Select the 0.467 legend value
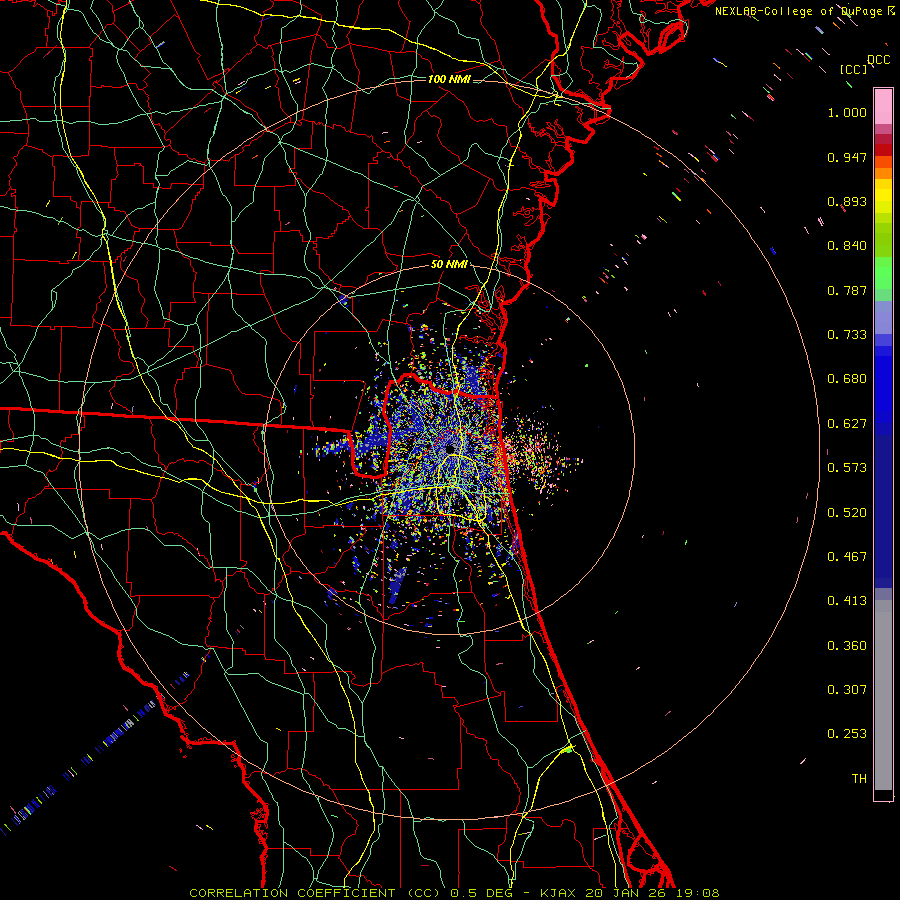The height and width of the screenshot is (900, 900). click(x=847, y=557)
